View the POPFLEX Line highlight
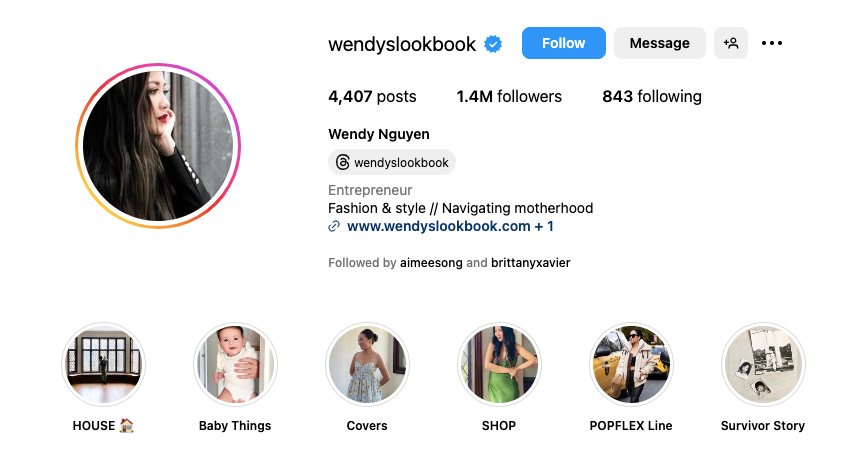The height and width of the screenshot is (455, 858). 631,365
